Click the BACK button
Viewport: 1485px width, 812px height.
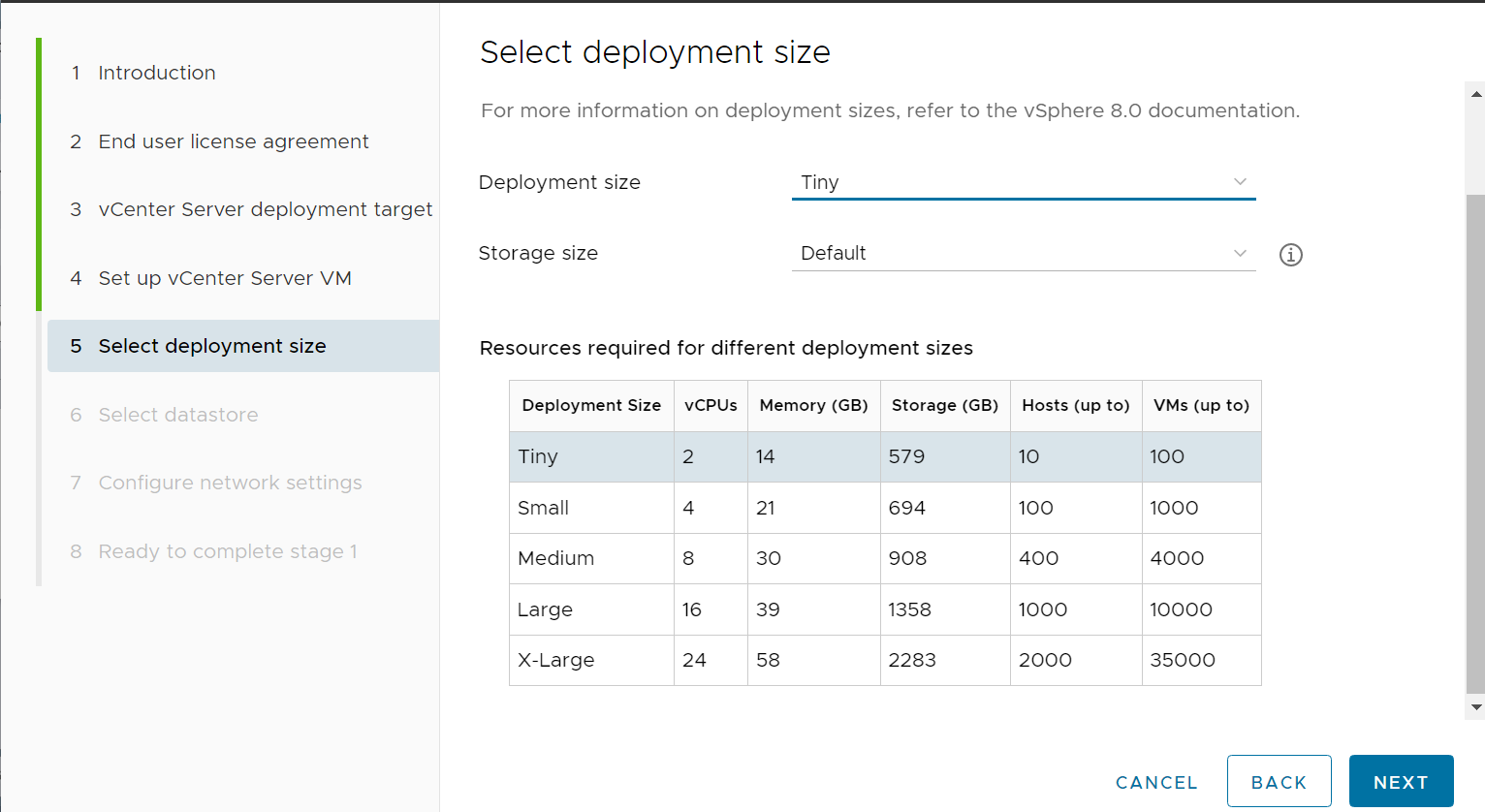[1279, 781]
